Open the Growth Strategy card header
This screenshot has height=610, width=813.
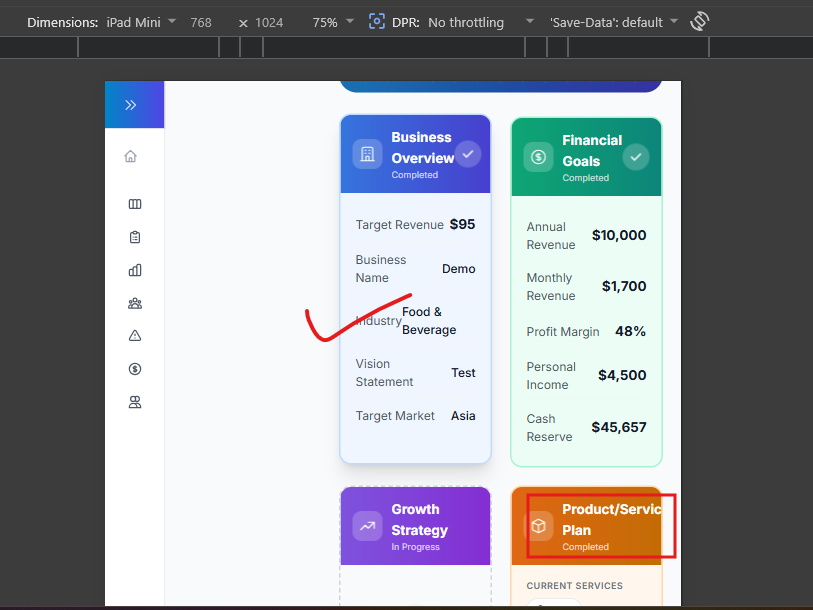(415, 526)
